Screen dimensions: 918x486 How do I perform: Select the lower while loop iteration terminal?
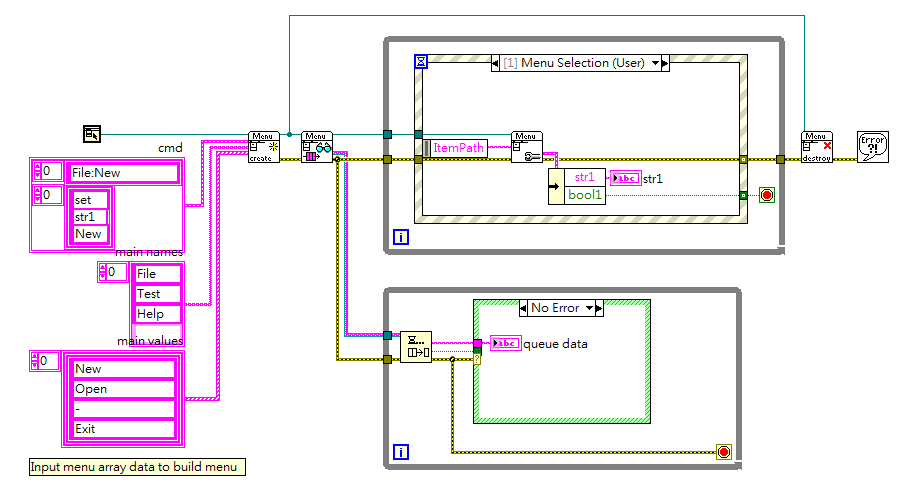point(401,452)
